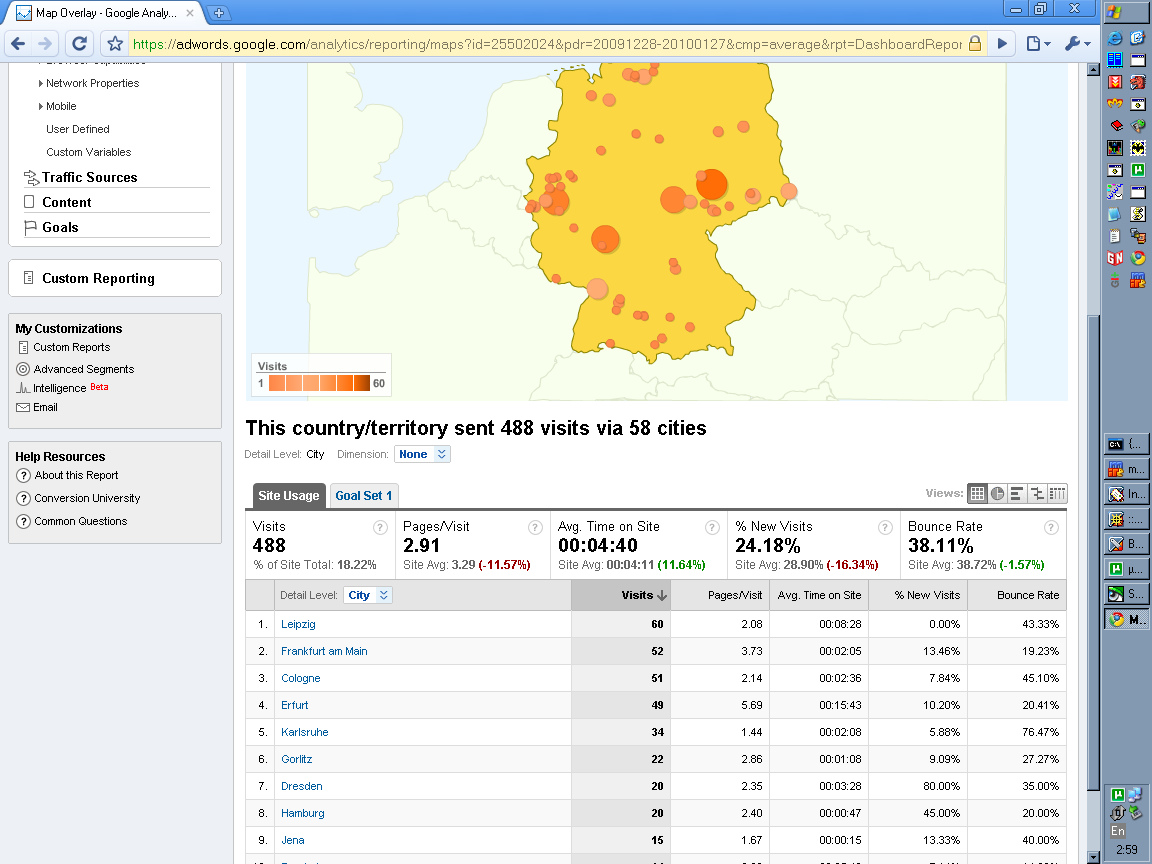Expand the Mobile tree item

60,106
